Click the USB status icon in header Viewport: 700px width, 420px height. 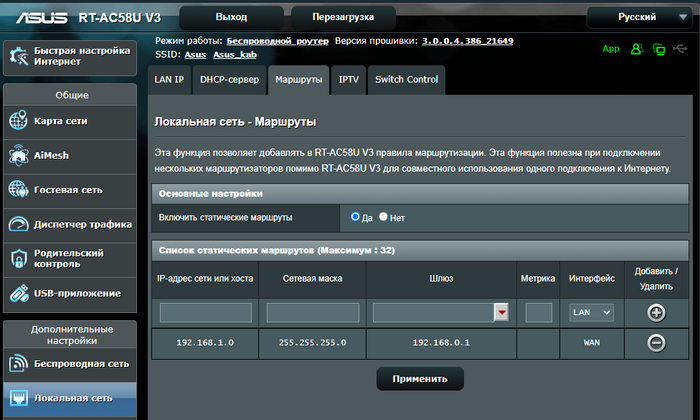pos(680,48)
